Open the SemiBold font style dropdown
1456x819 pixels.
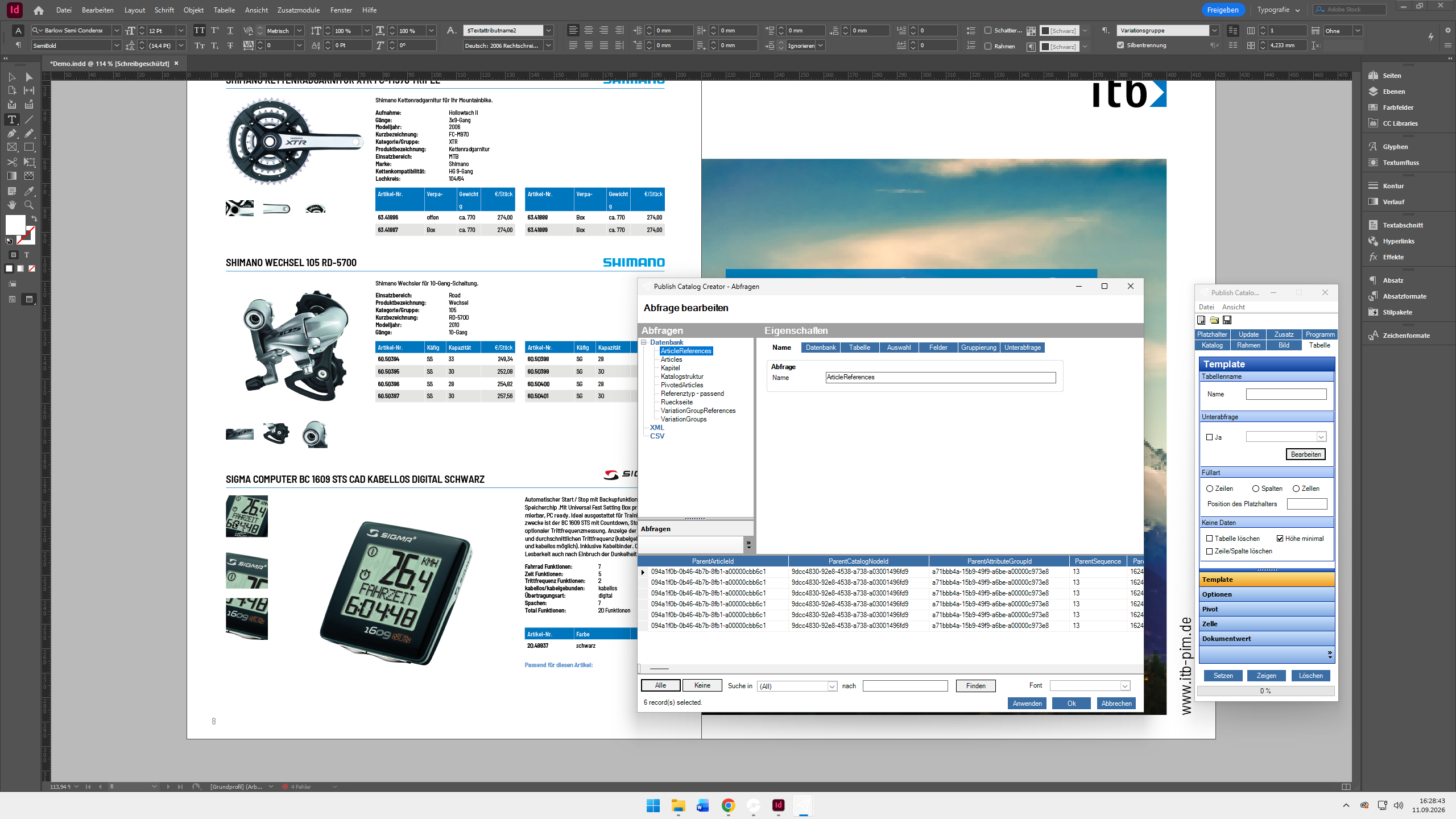click(x=117, y=45)
